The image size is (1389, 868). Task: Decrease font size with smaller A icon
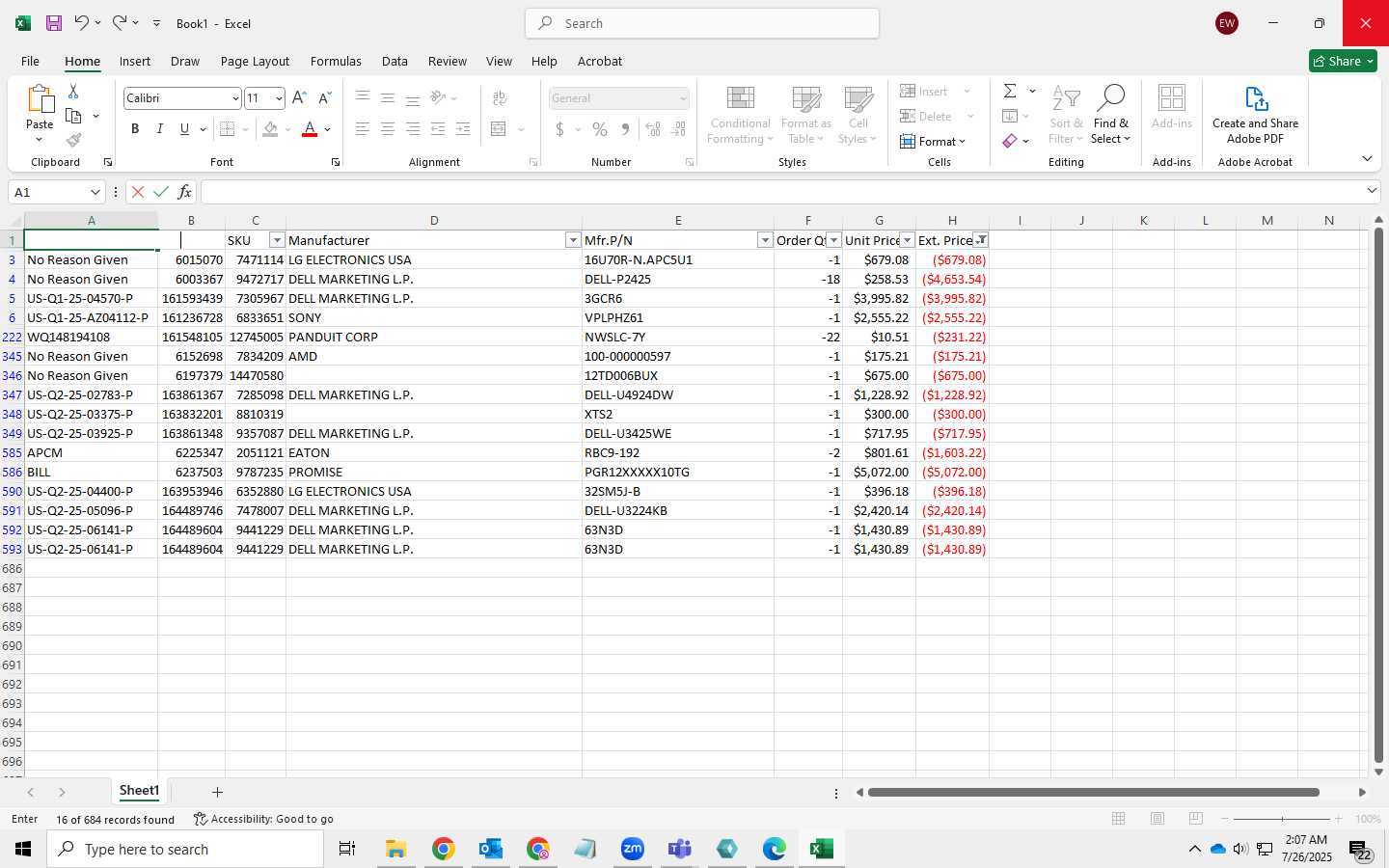tap(325, 97)
